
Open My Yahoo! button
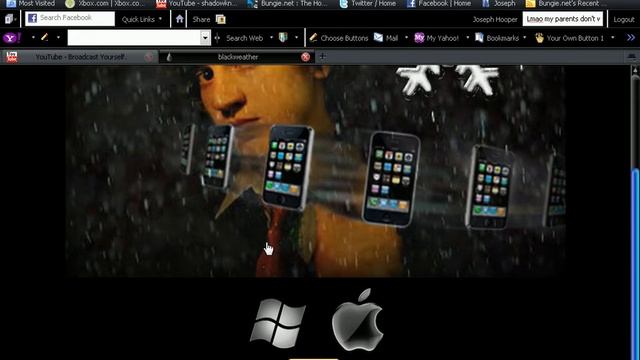coord(437,38)
